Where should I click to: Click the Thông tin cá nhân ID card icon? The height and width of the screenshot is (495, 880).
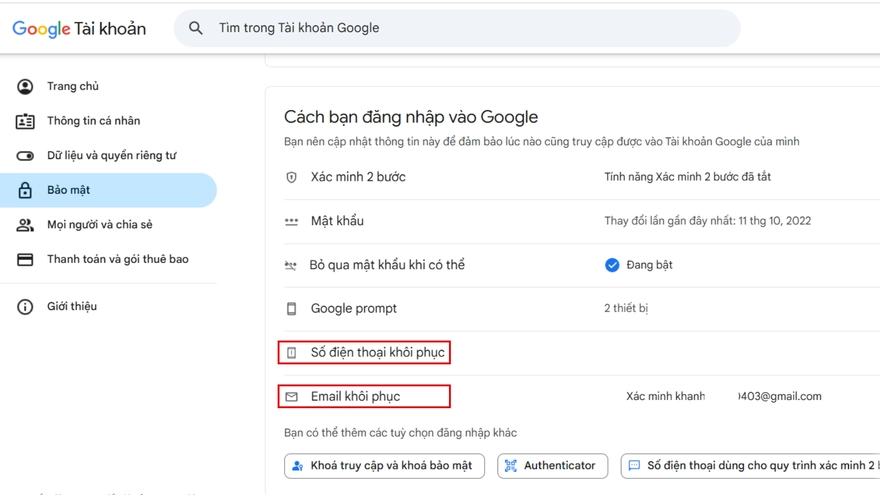click(x=25, y=121)
